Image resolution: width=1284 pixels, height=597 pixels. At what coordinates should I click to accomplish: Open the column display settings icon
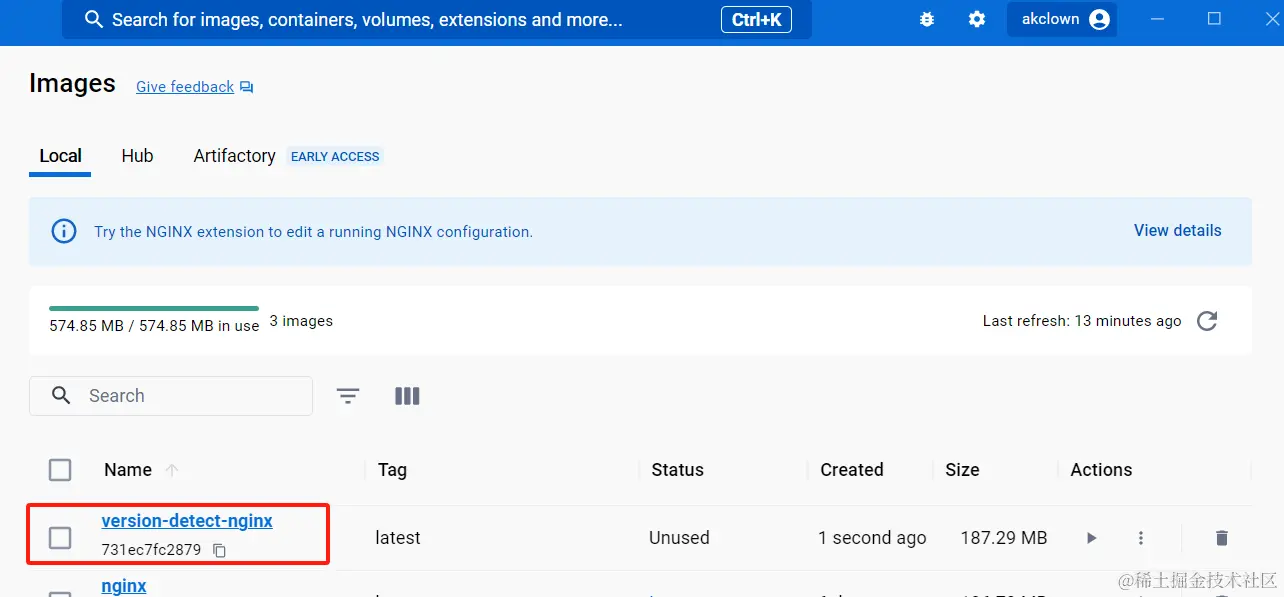(407, 396)
